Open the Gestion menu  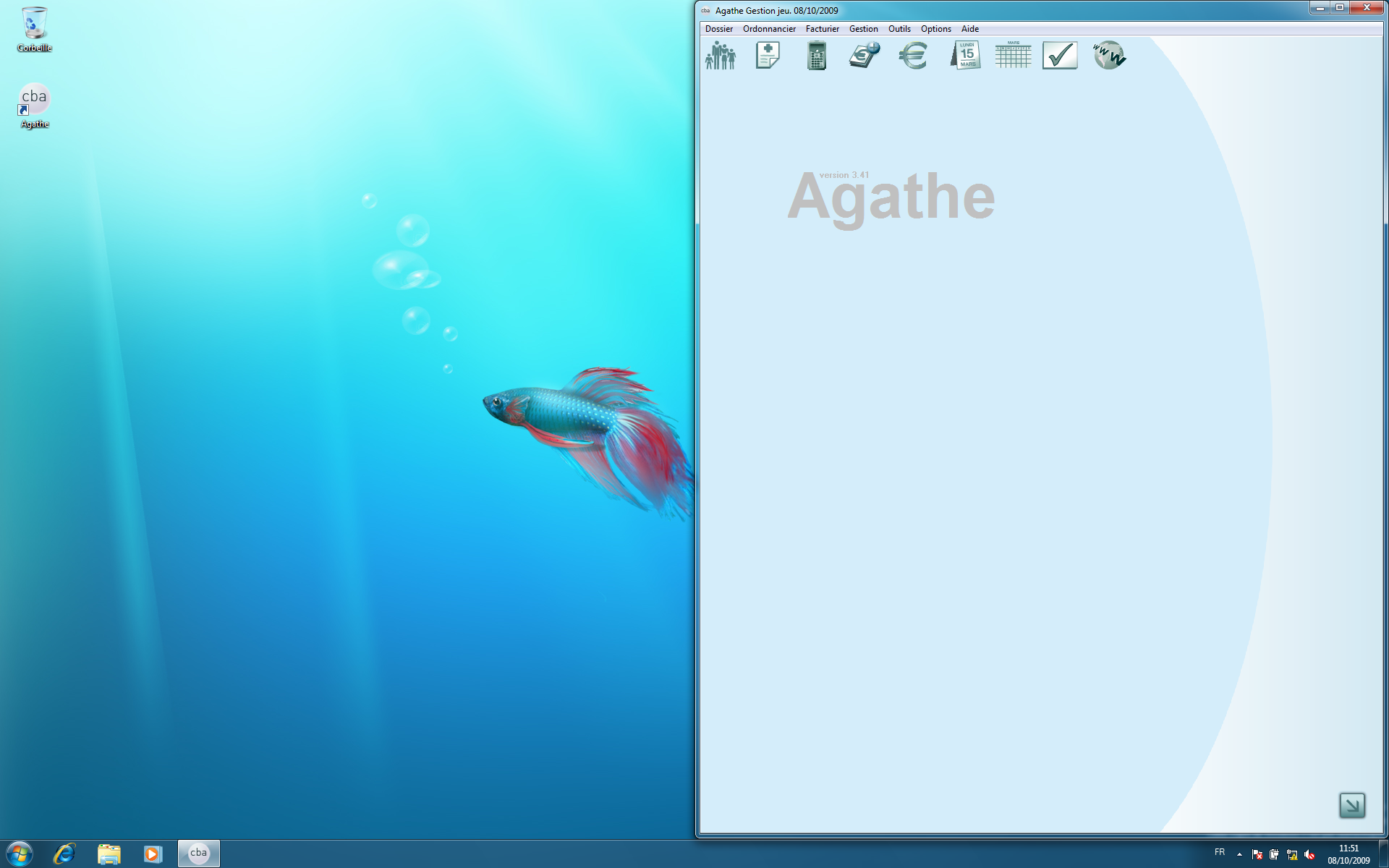pos(864,29)
